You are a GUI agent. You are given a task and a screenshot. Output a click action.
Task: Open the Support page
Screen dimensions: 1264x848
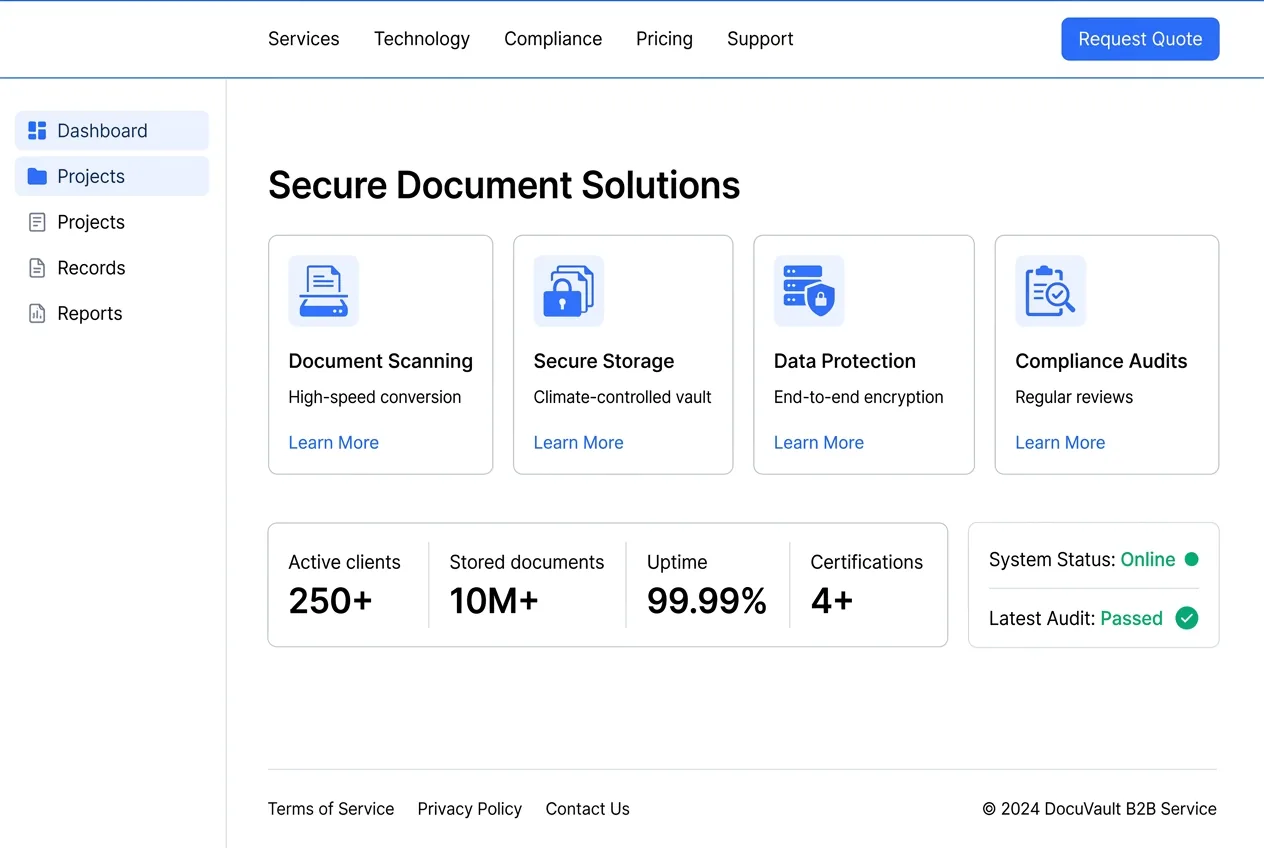point(760,39)
